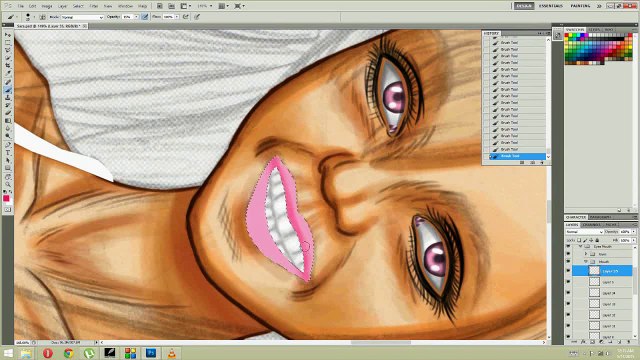Select the Zoom tool in toolbox
Screen dimensions: 640x360
coord(8,184)
